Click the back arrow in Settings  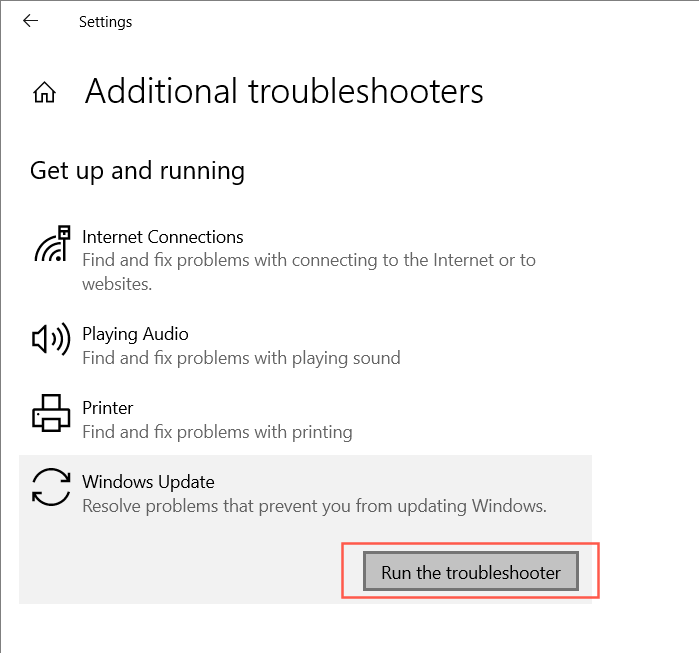31,21
